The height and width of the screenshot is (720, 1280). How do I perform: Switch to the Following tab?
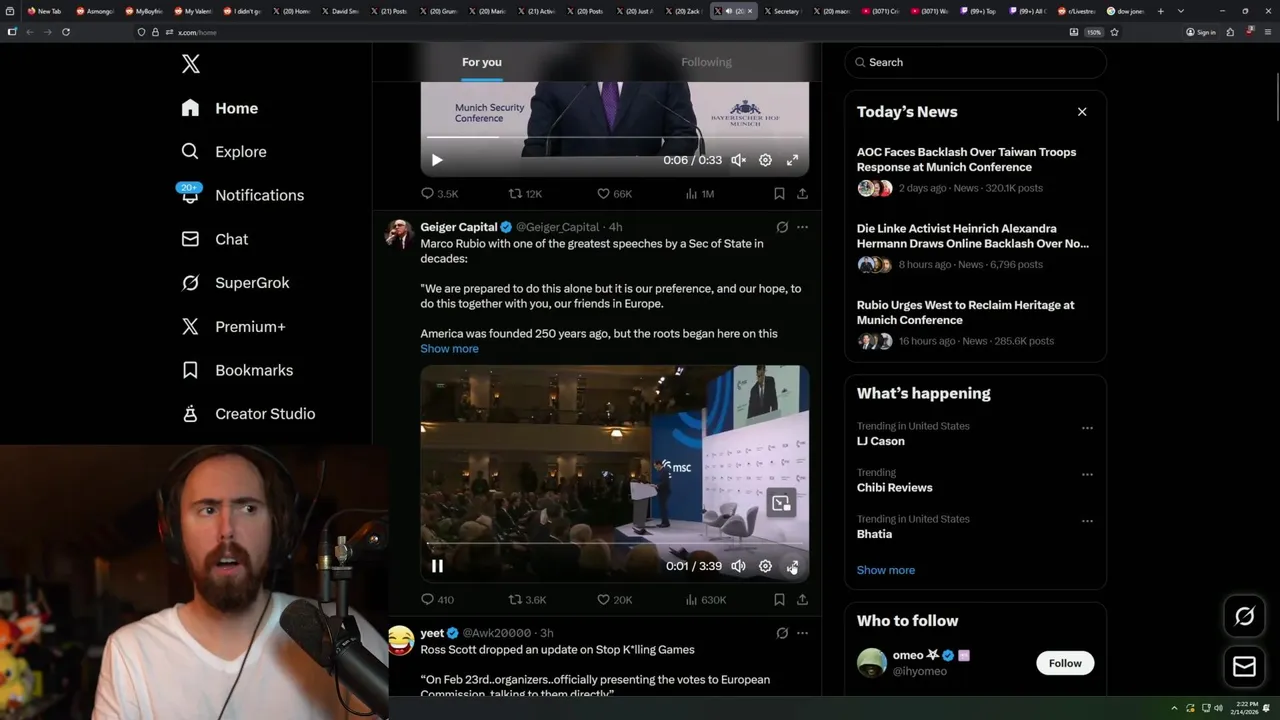coord(706,62)
